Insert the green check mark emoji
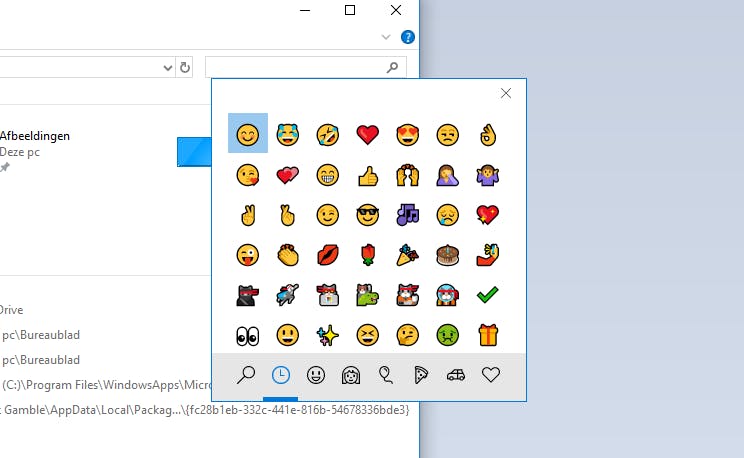The image size is (744, 458). [488, 295]
